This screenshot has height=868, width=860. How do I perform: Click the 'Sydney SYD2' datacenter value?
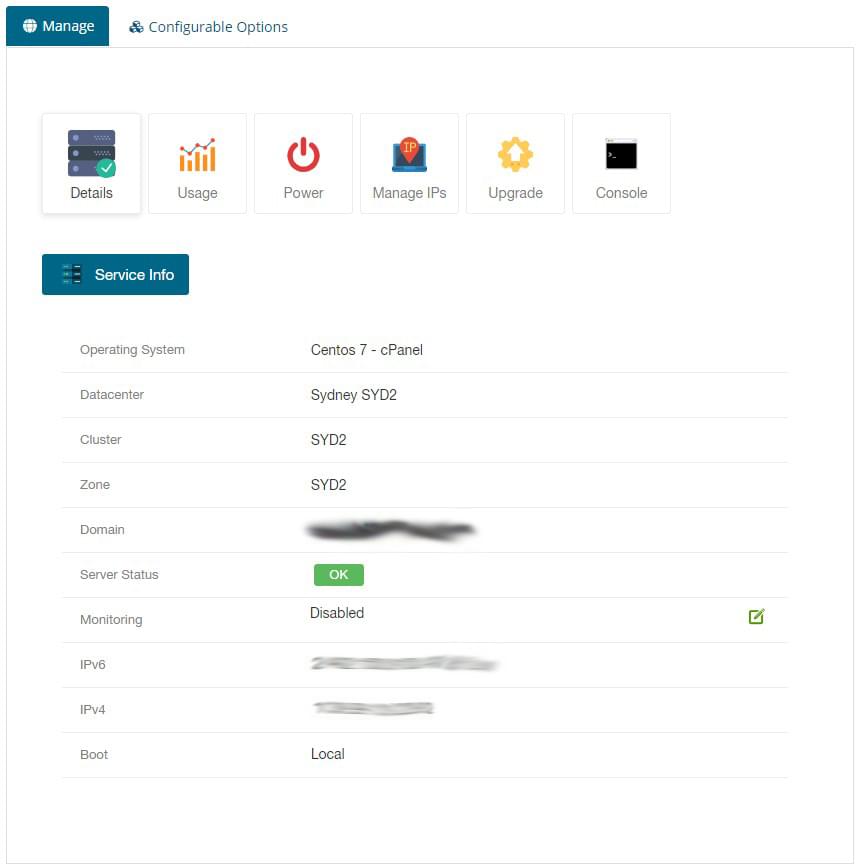tap(353, 395)
